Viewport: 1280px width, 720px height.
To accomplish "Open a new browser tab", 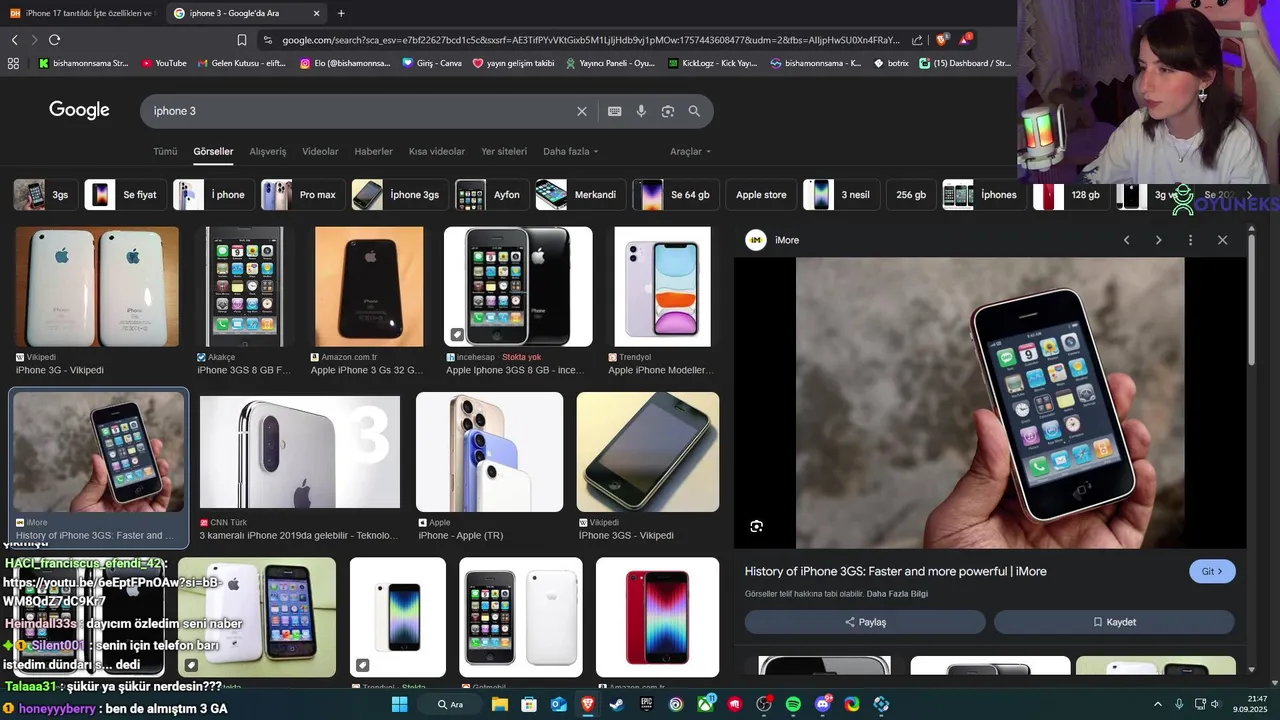I will [x=341, y=13].
